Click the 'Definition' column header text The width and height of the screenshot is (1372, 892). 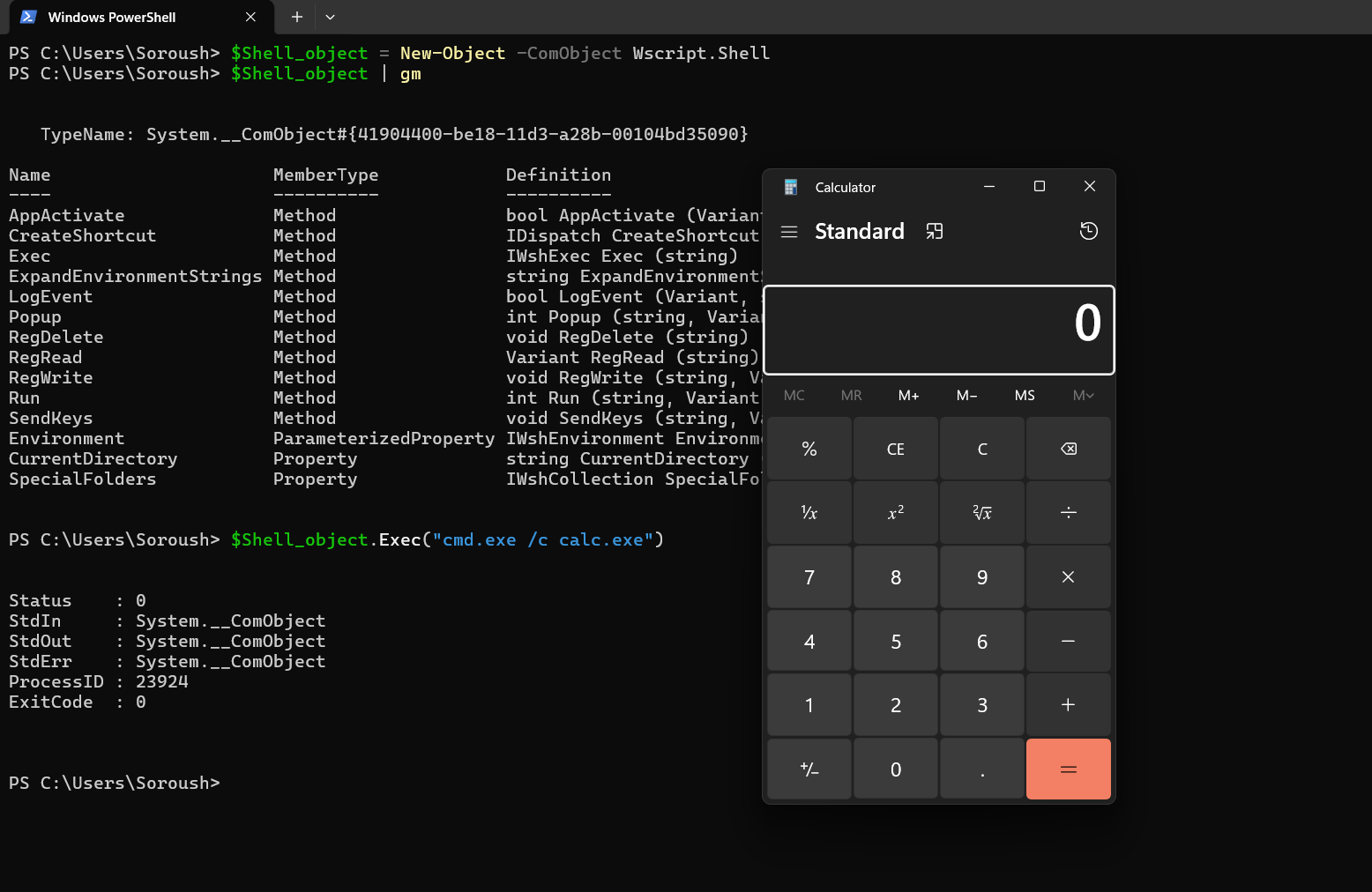[x=559, y=175]
